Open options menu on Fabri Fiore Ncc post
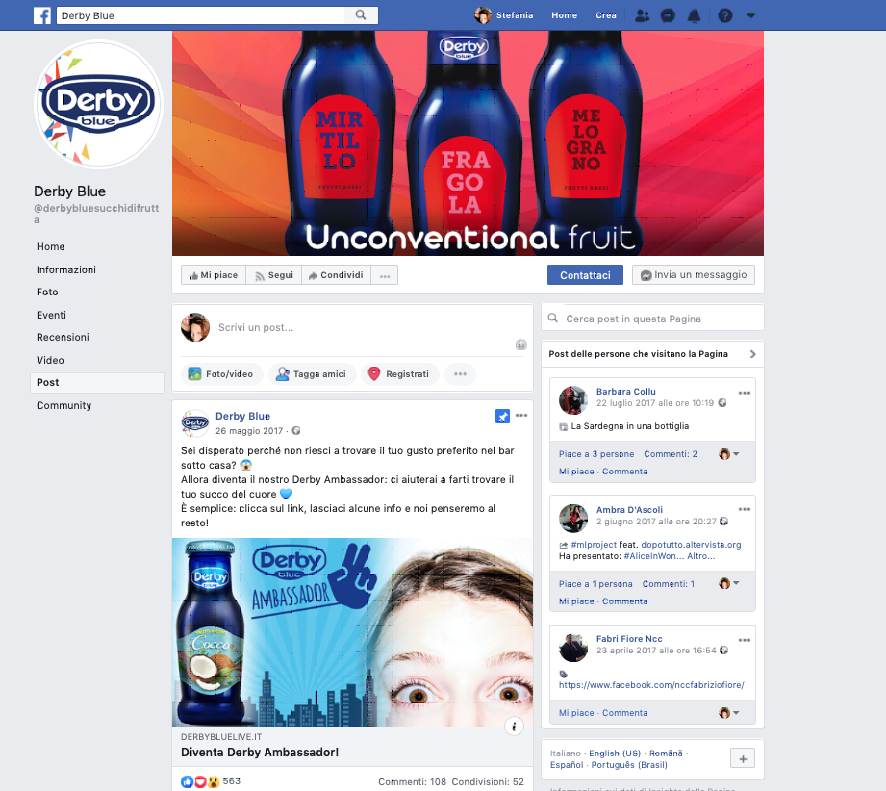The image size is (886, 791). [x=744, y=641]
